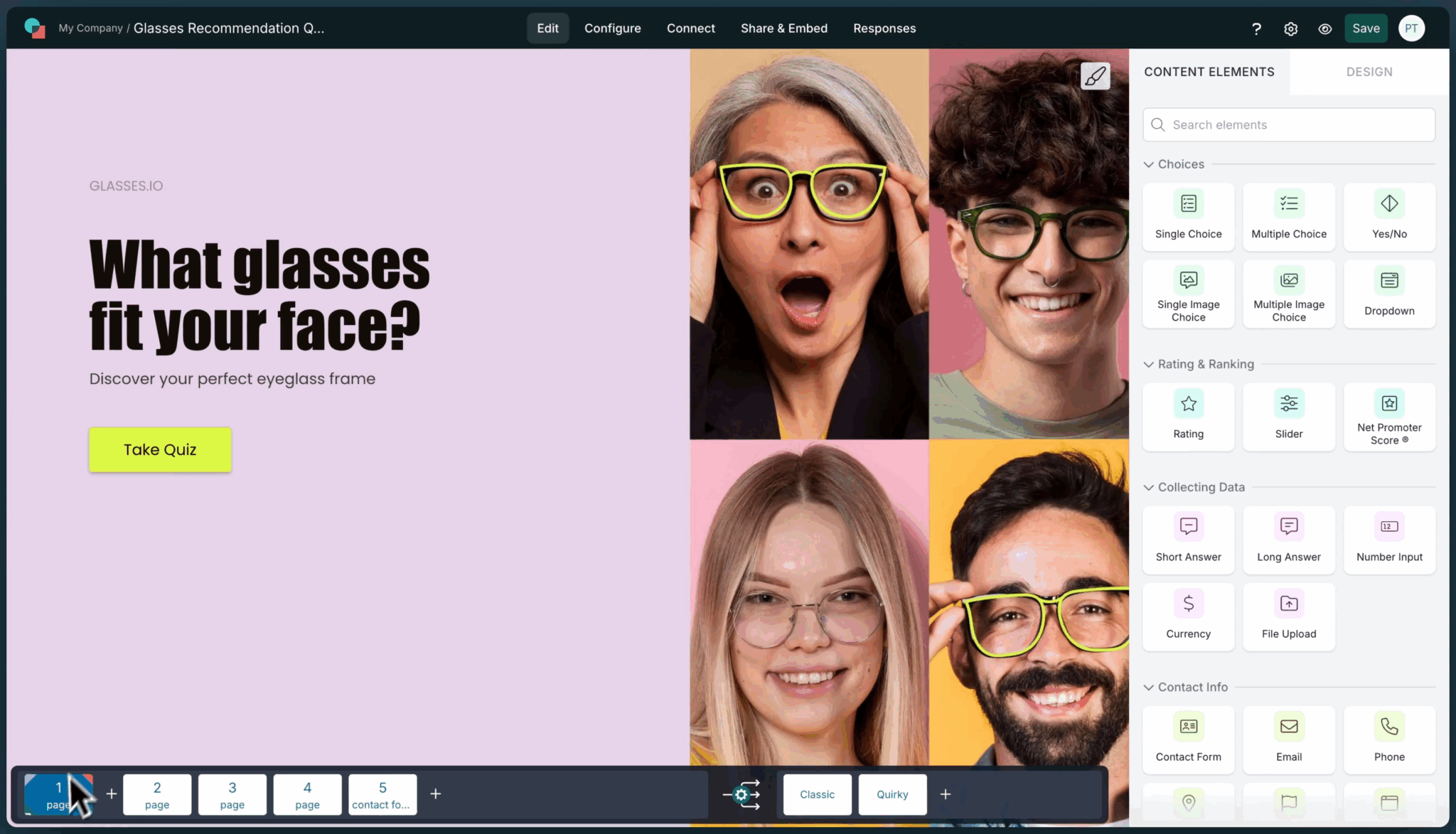This screenshot has height=834, width=1456.
Task: Add the Currency input element
Action: pyautogui.click(x=1188, y=616)
